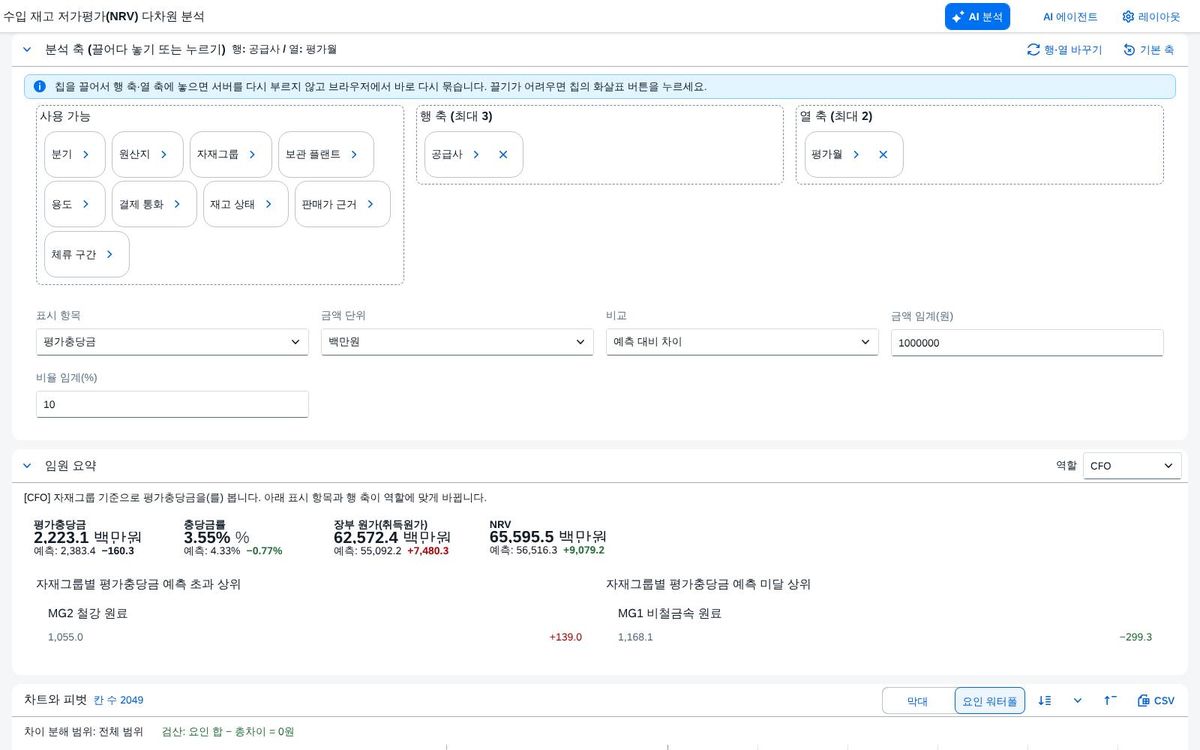Screen dimensions: 1200x750
Task: Click the −299.3 variance value
Action: click(1135, 637)
